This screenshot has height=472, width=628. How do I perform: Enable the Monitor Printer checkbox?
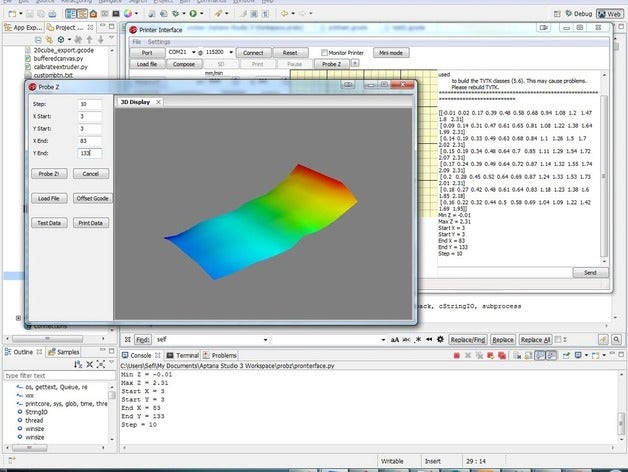(326, 52)
